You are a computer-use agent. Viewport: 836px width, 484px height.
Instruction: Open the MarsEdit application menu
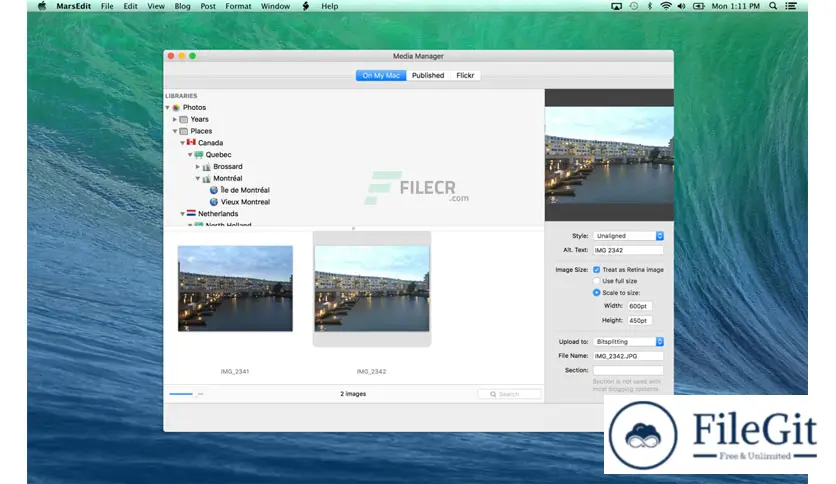[74, 6]
